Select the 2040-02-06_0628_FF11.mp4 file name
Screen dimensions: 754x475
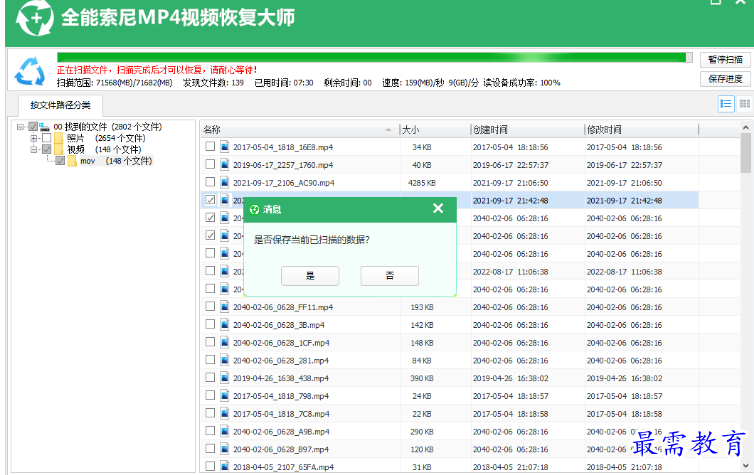coord(283,307)
